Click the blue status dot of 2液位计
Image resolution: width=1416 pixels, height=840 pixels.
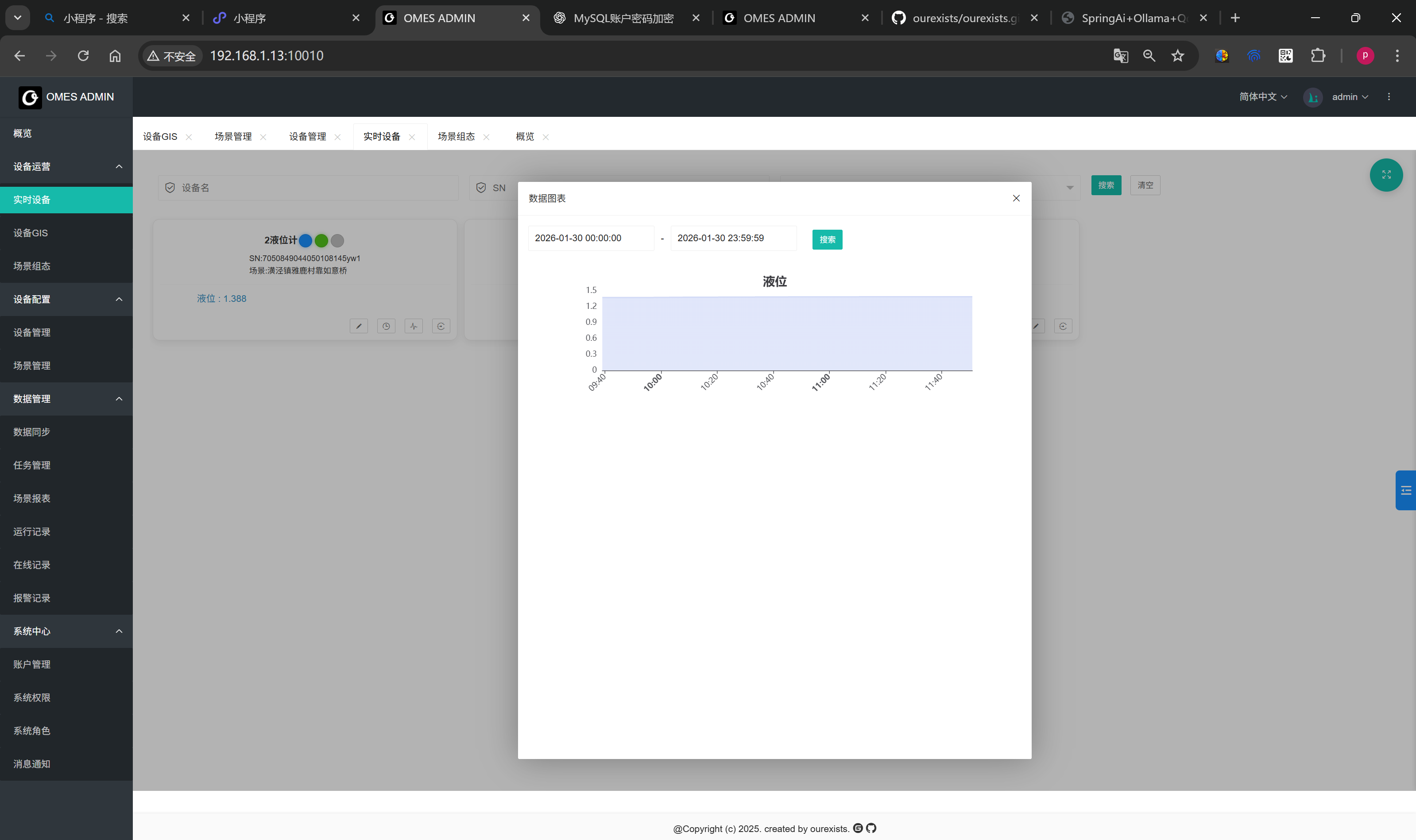[x=305, y=241]
